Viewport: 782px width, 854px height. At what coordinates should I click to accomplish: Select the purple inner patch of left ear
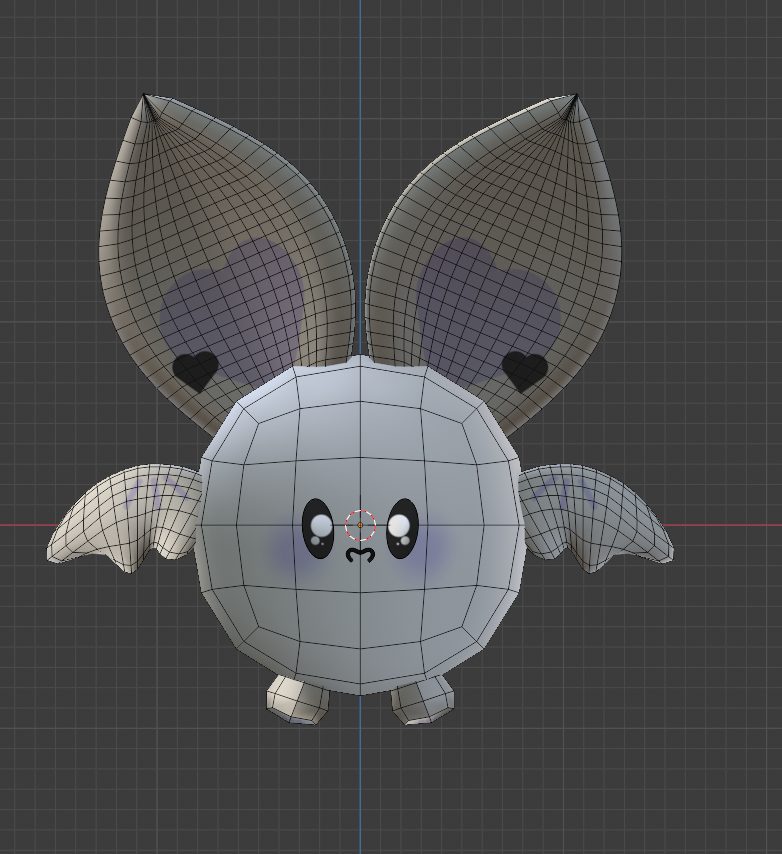coord(234,310)
